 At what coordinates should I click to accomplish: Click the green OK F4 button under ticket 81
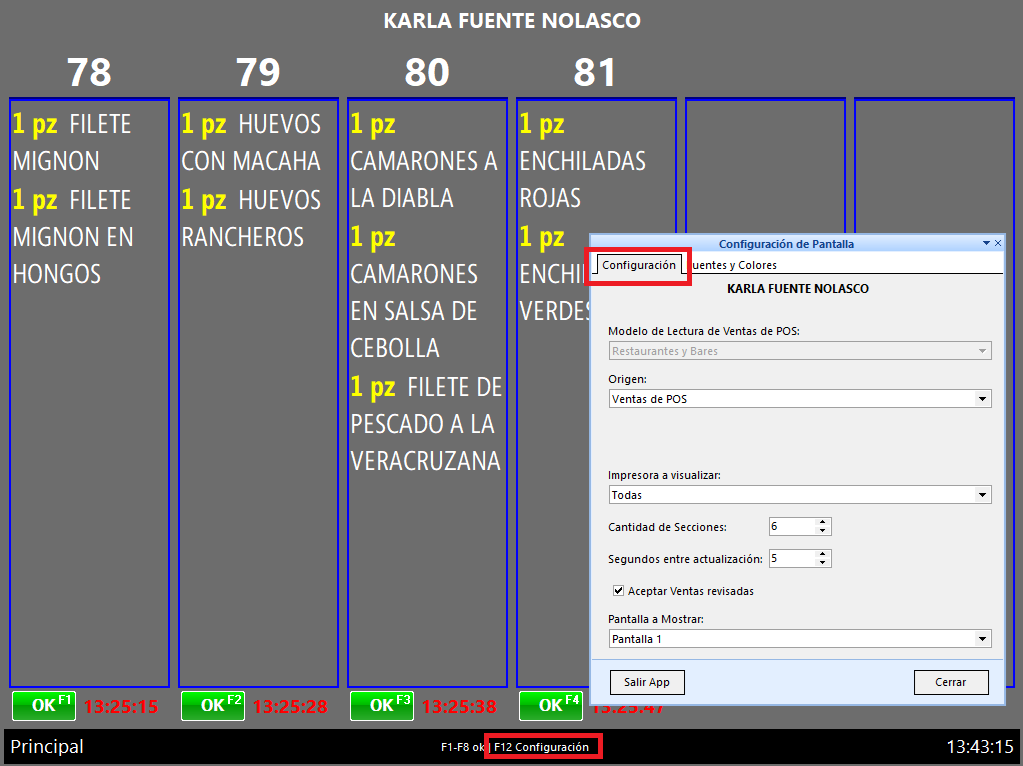click(550, 705)
